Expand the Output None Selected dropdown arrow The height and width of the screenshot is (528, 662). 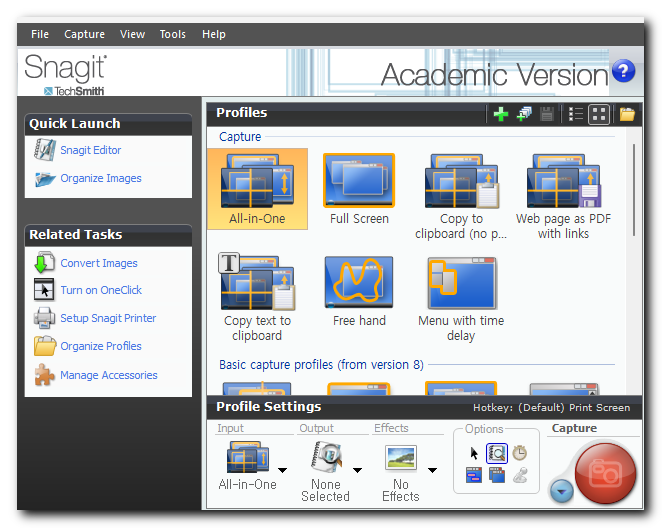pyautogui.click(x=357, y=470)
